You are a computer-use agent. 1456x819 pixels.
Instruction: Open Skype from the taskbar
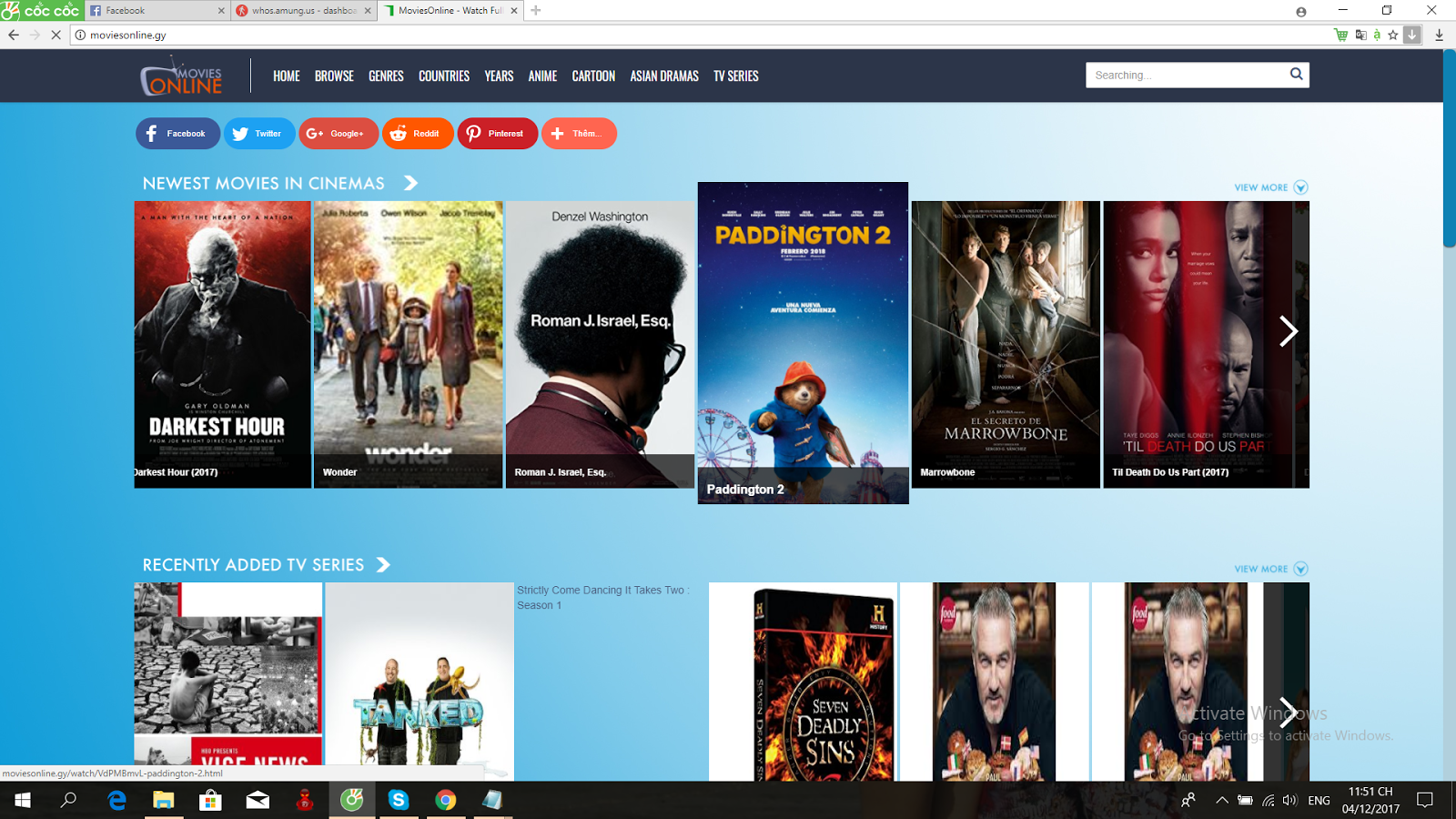[398, 800]
